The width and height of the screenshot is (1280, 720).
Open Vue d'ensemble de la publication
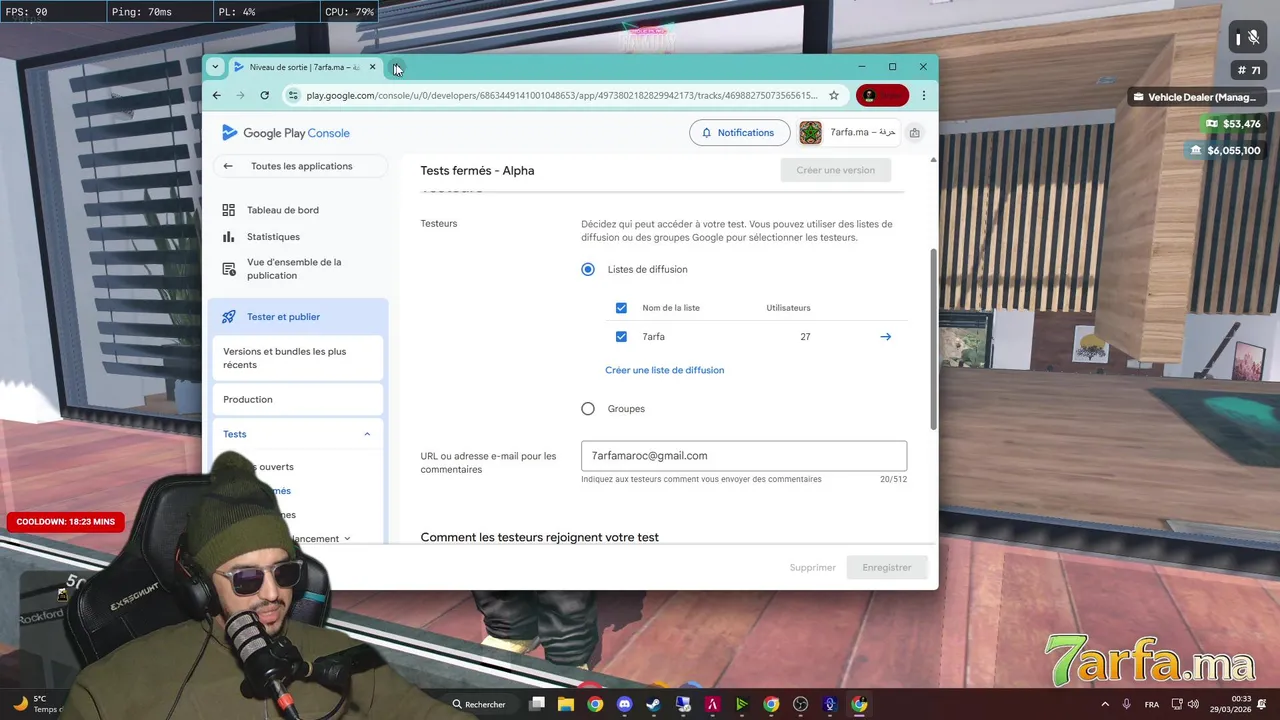pos(294,269)
